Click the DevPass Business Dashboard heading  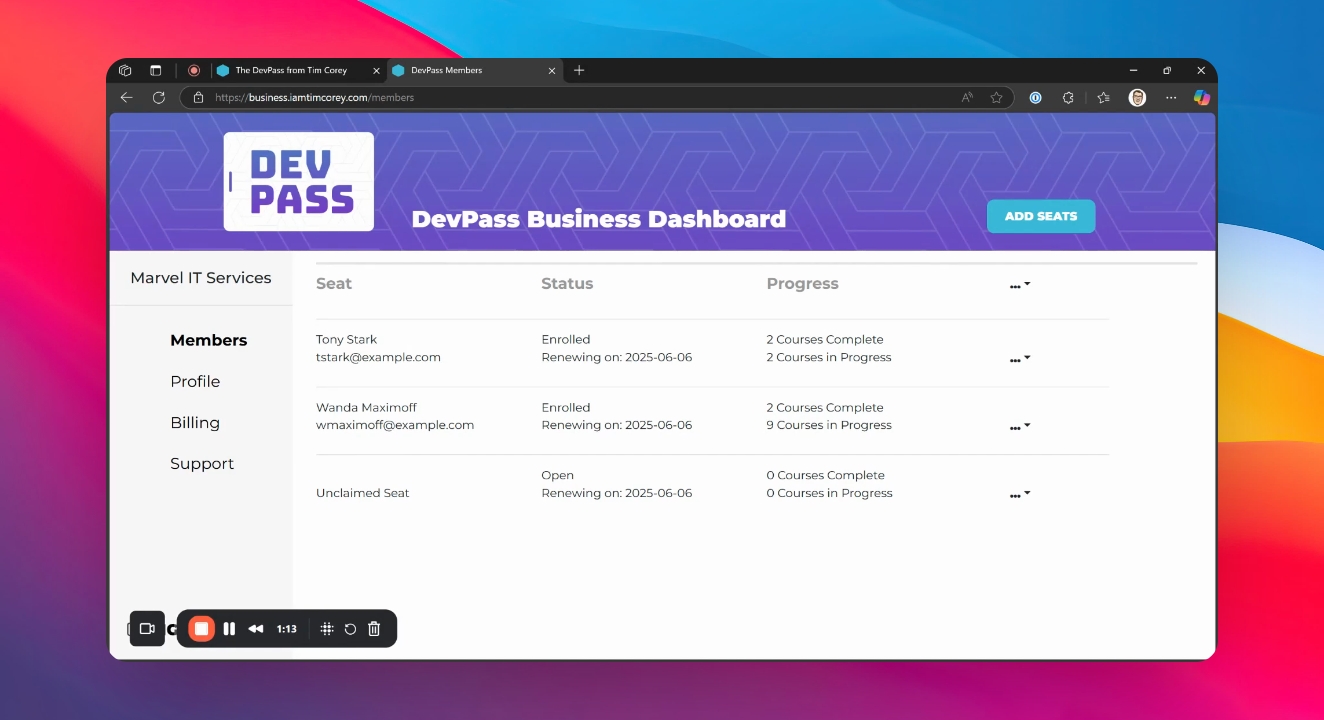click(x=599, y=219)
